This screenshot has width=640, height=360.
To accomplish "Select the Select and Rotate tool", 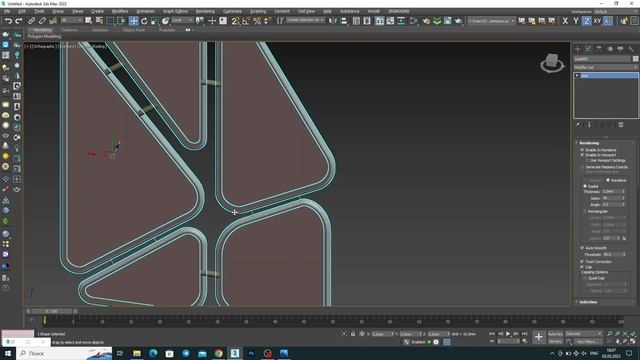I will point(144,21).
